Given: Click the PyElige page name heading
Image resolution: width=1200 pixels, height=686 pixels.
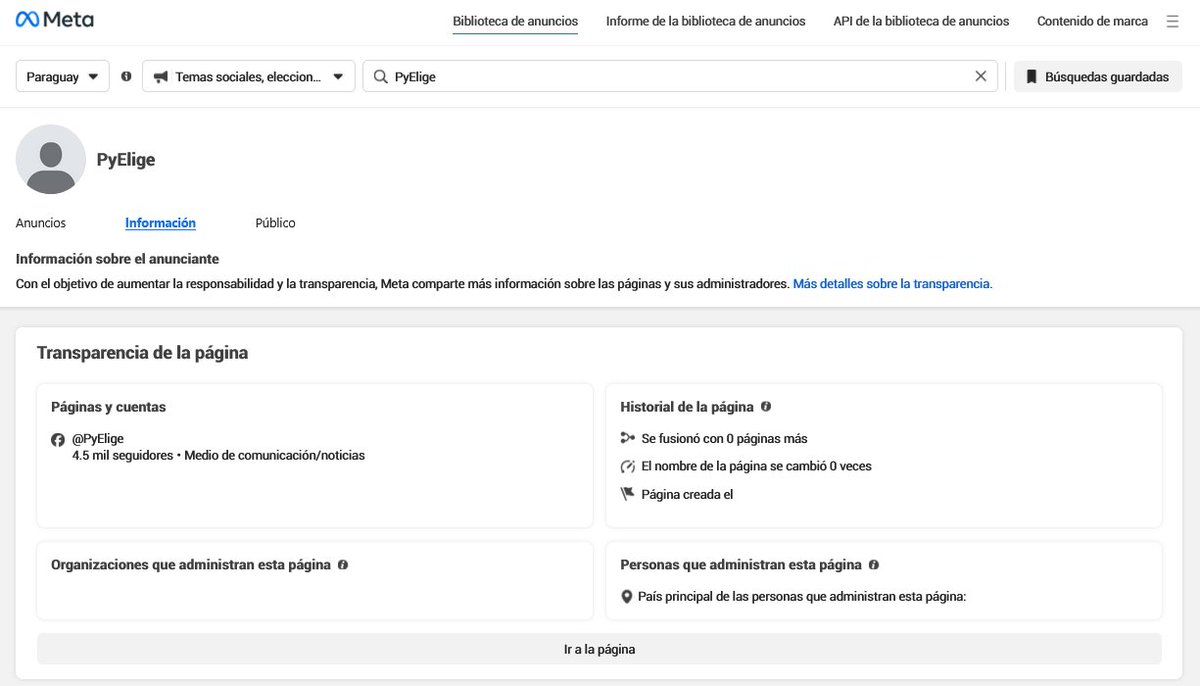Looking at the screenshot, I should 126,159.
